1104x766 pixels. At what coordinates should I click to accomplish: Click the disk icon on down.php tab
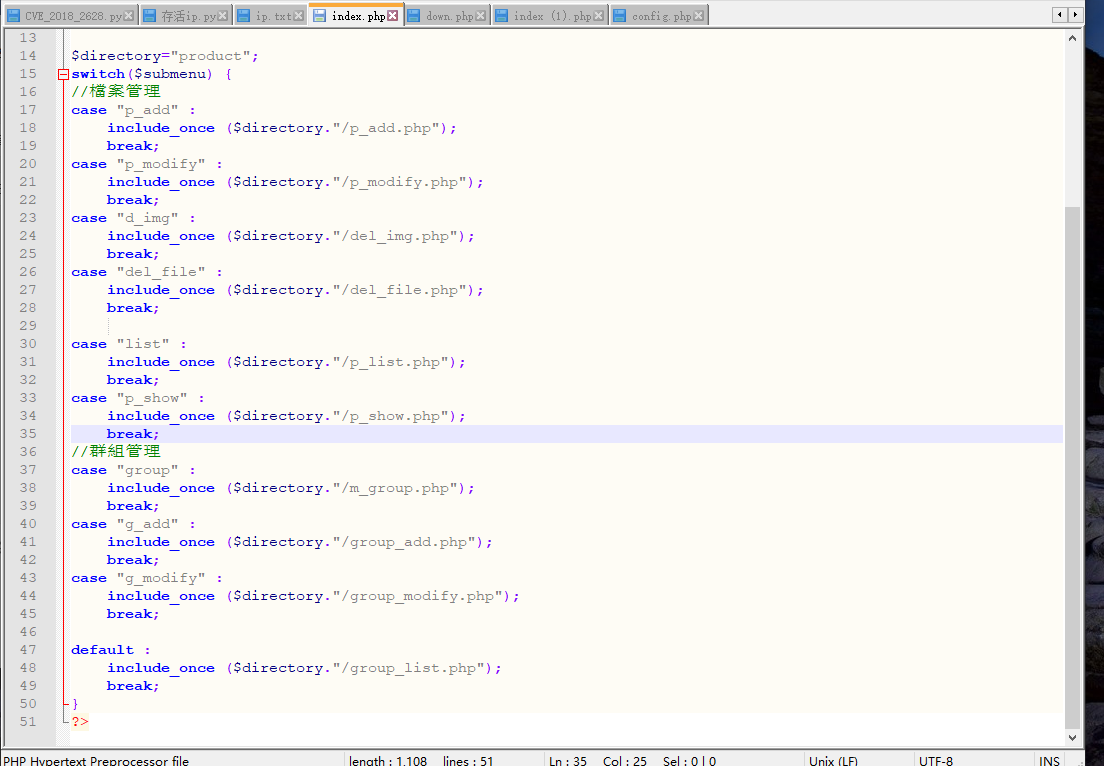coord(415,15)
